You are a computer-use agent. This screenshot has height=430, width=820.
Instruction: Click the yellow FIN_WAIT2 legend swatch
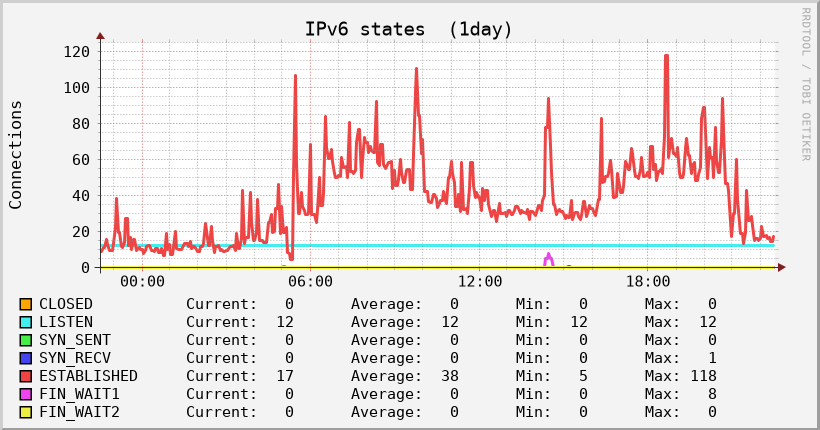coord(26,412)
